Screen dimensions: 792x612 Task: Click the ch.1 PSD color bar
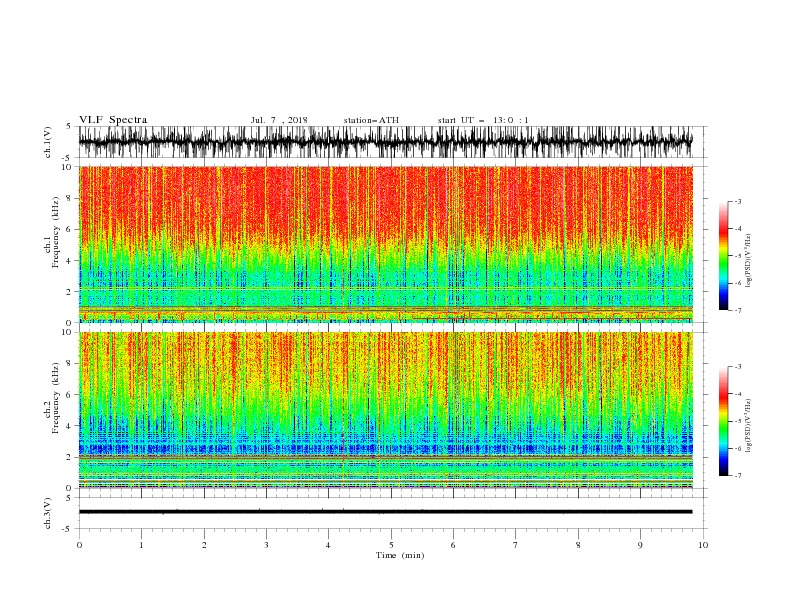pyautogui.click(x=723, y=256)
